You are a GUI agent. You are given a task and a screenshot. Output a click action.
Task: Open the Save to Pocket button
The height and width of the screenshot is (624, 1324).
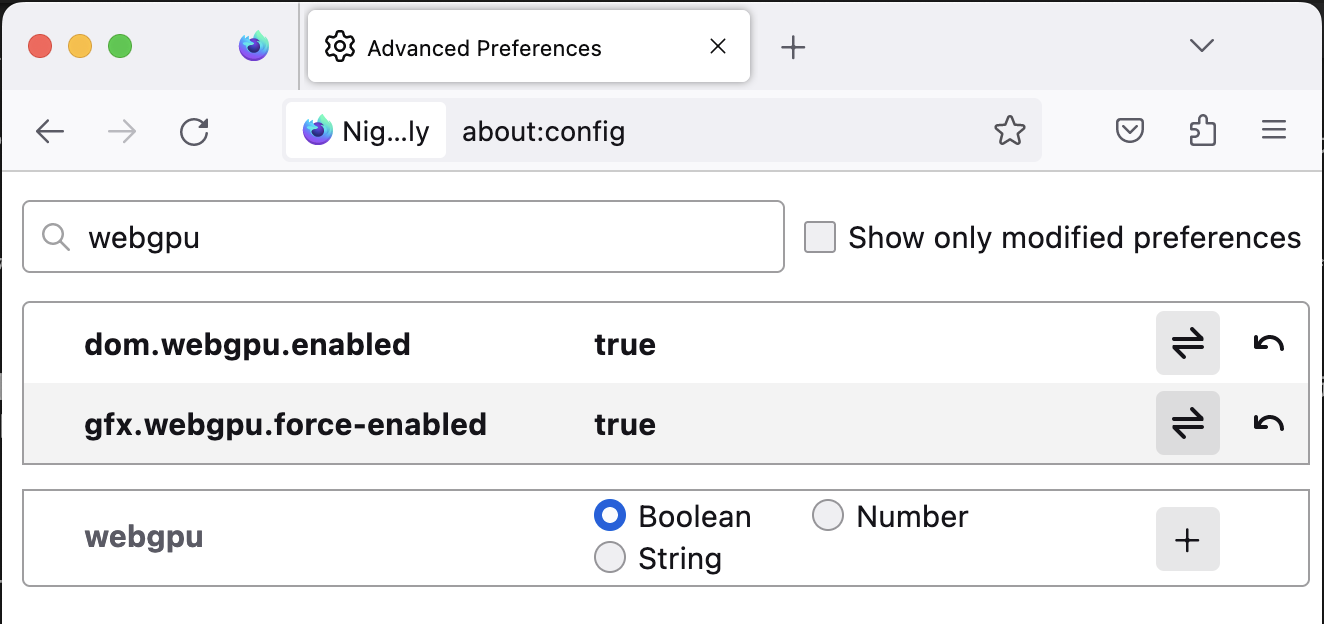[x=1130, y=130]
